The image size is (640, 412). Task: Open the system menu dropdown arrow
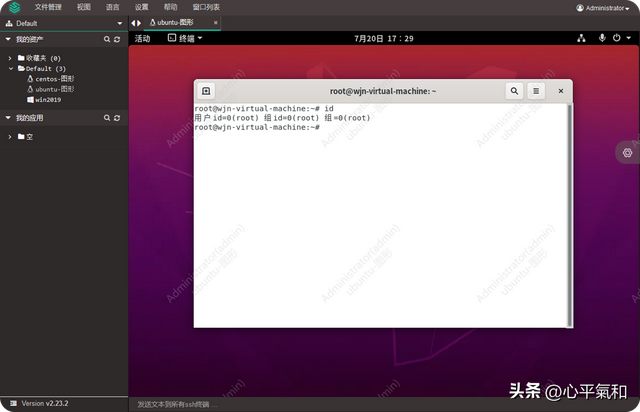click(x=629, y=38)
